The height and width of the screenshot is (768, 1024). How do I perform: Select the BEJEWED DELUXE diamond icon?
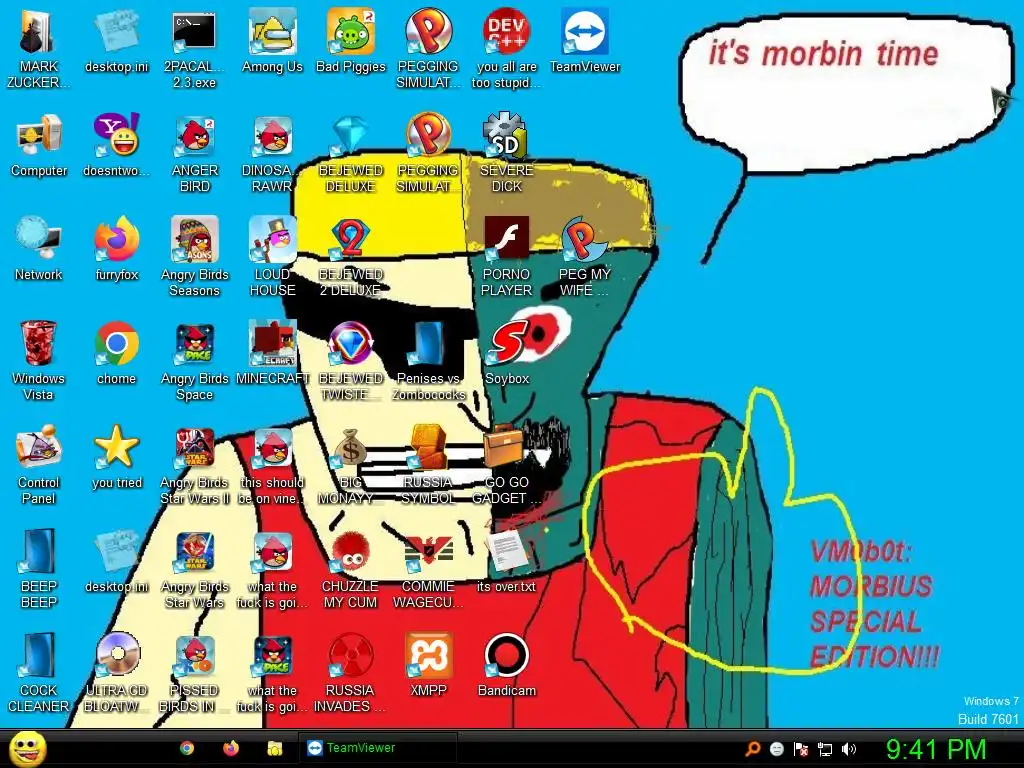[351, 136]
